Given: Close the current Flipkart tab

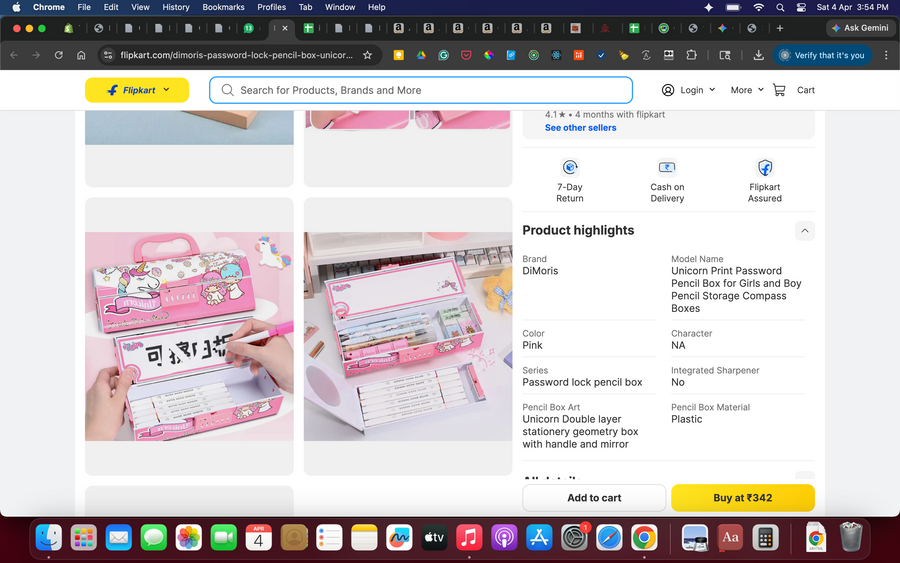Looking at the screenshot, I should 285,28.
